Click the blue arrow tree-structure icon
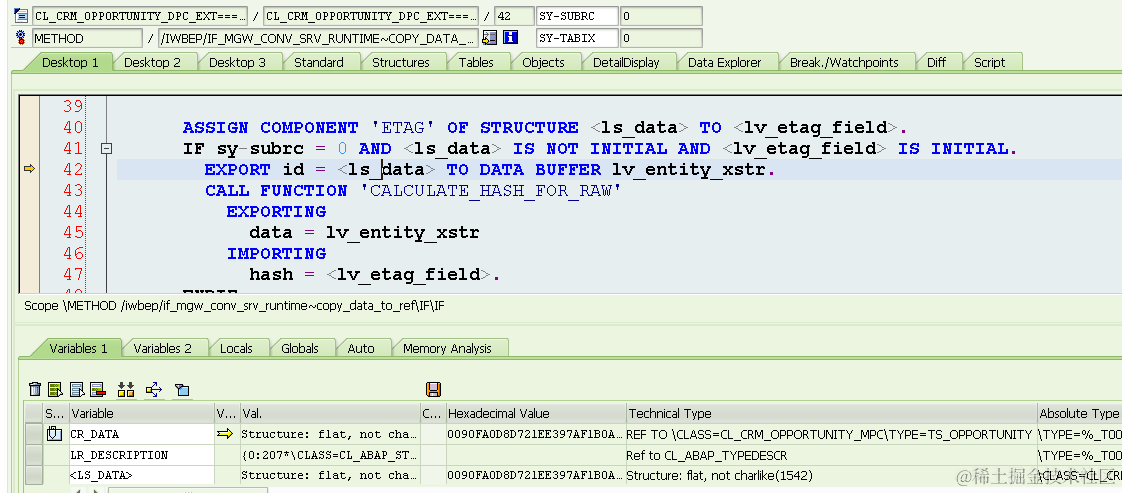This screenshot has height=493, width=1122. 154,389
